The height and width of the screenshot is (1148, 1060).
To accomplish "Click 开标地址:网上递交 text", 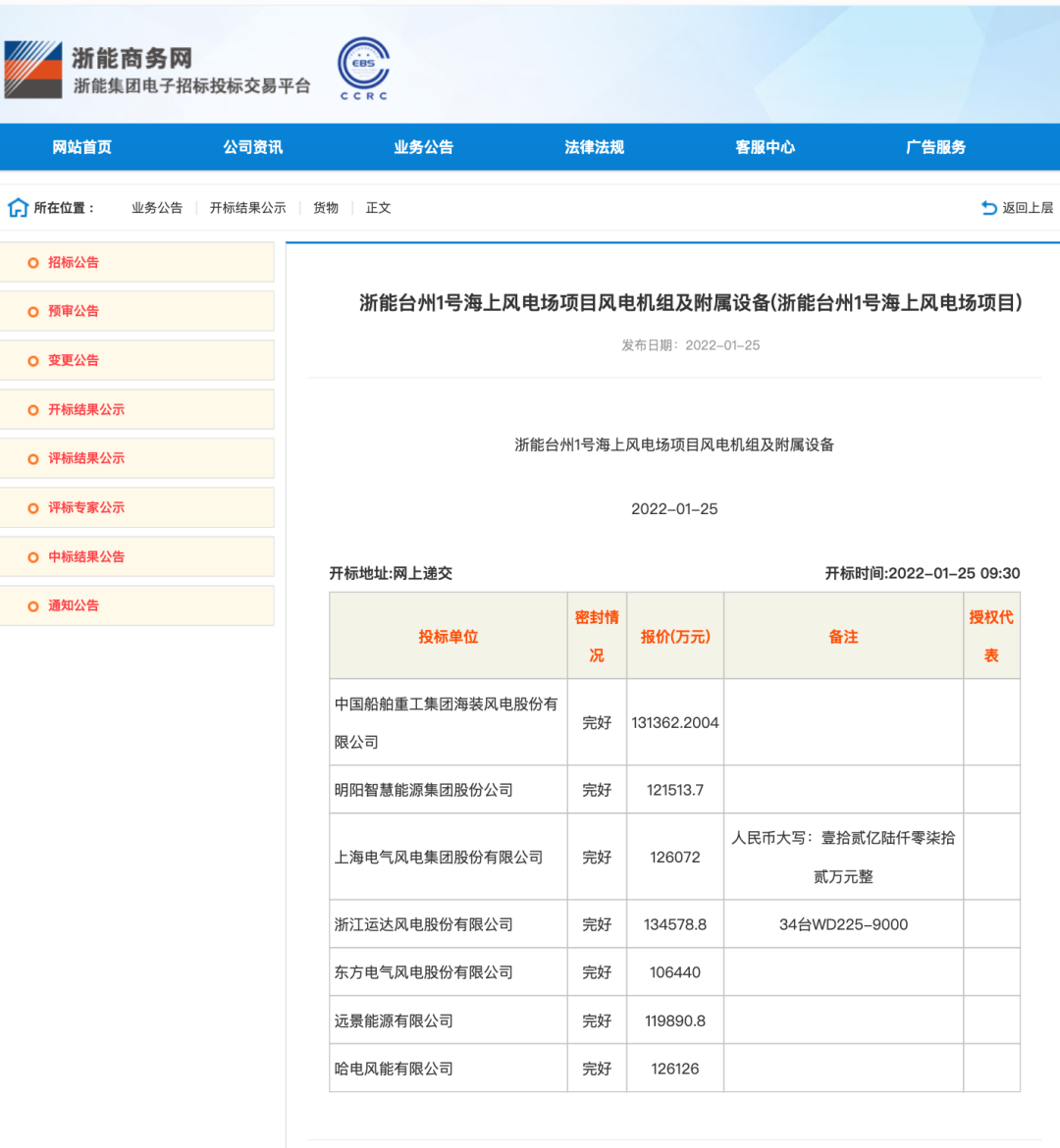I will click(391, 573).
